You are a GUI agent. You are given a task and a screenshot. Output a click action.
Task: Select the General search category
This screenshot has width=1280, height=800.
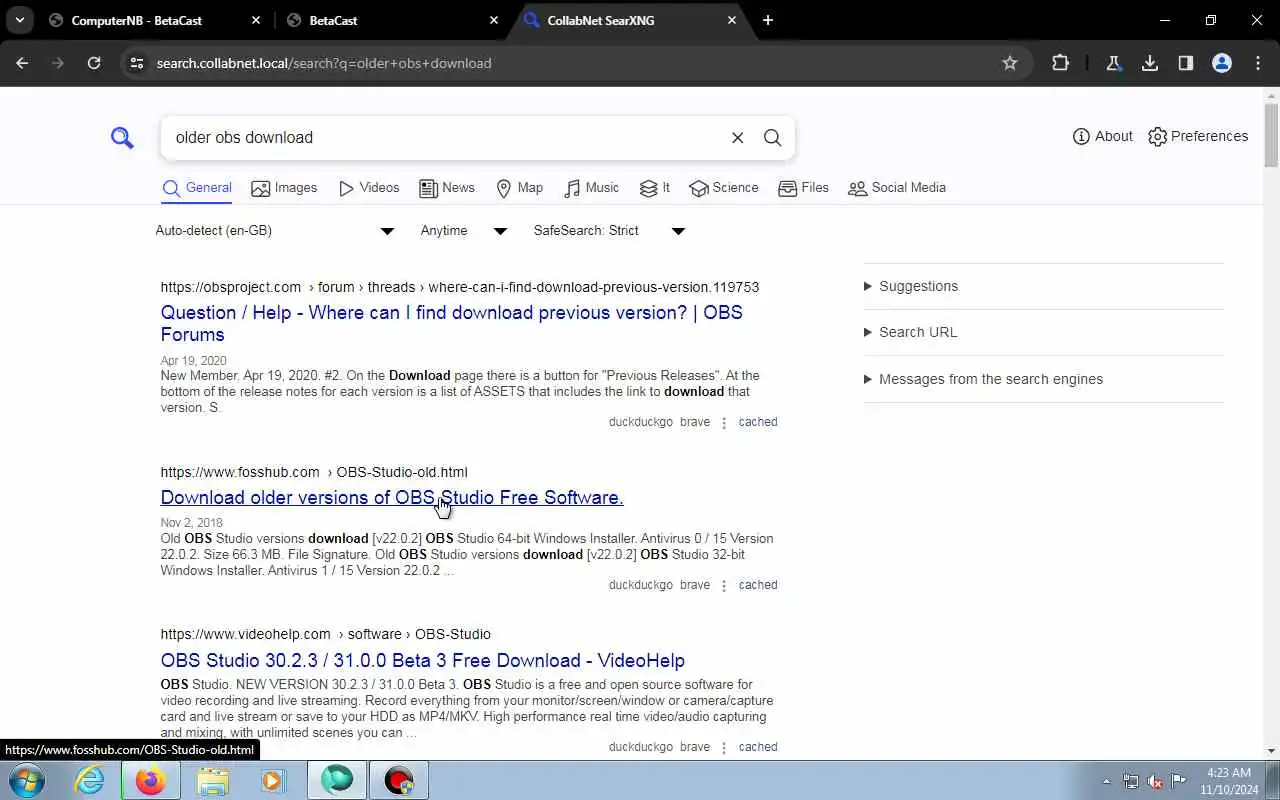click(197, 188)
